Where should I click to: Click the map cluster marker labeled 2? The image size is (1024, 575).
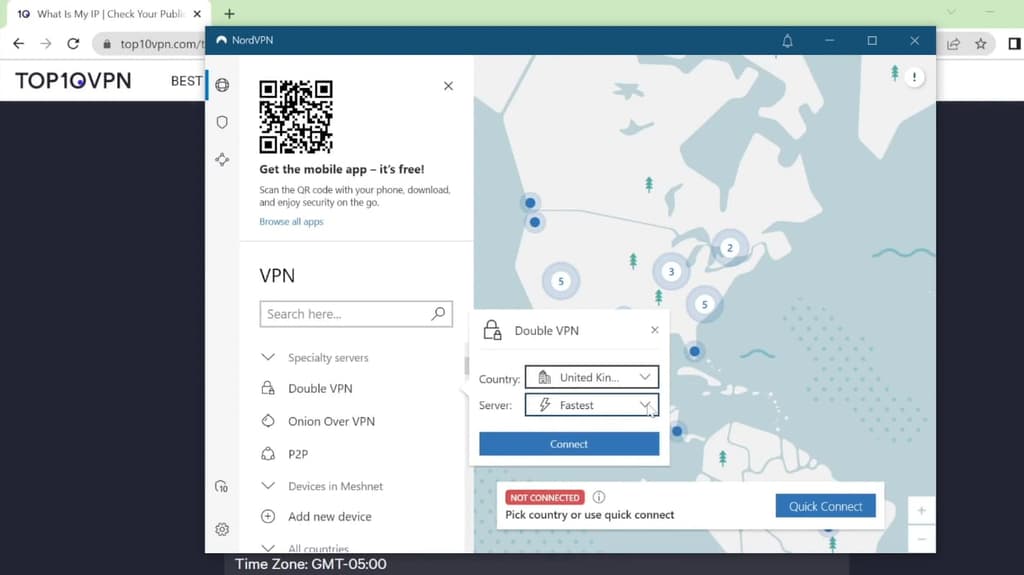(729, 248)
